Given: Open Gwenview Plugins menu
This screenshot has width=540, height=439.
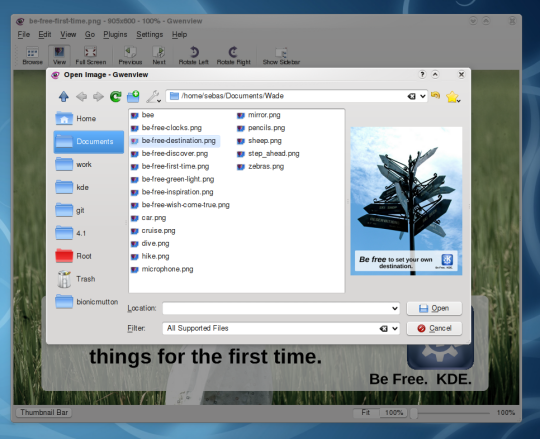Looking at the screenshot, I should pyautogui.click(x=115, y=34).
